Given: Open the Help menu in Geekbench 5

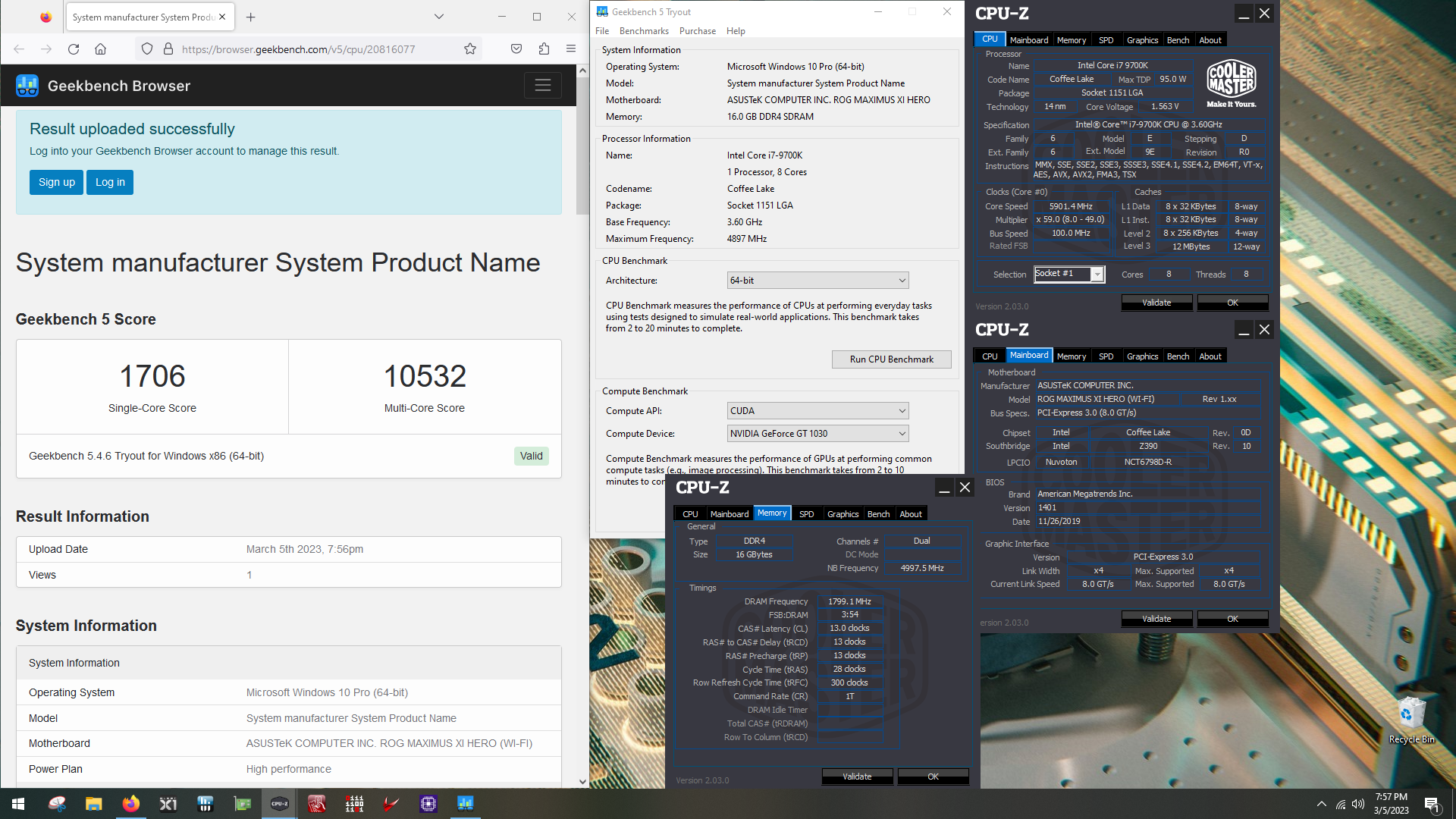Looking at the screenshot, I should [736, 31].
